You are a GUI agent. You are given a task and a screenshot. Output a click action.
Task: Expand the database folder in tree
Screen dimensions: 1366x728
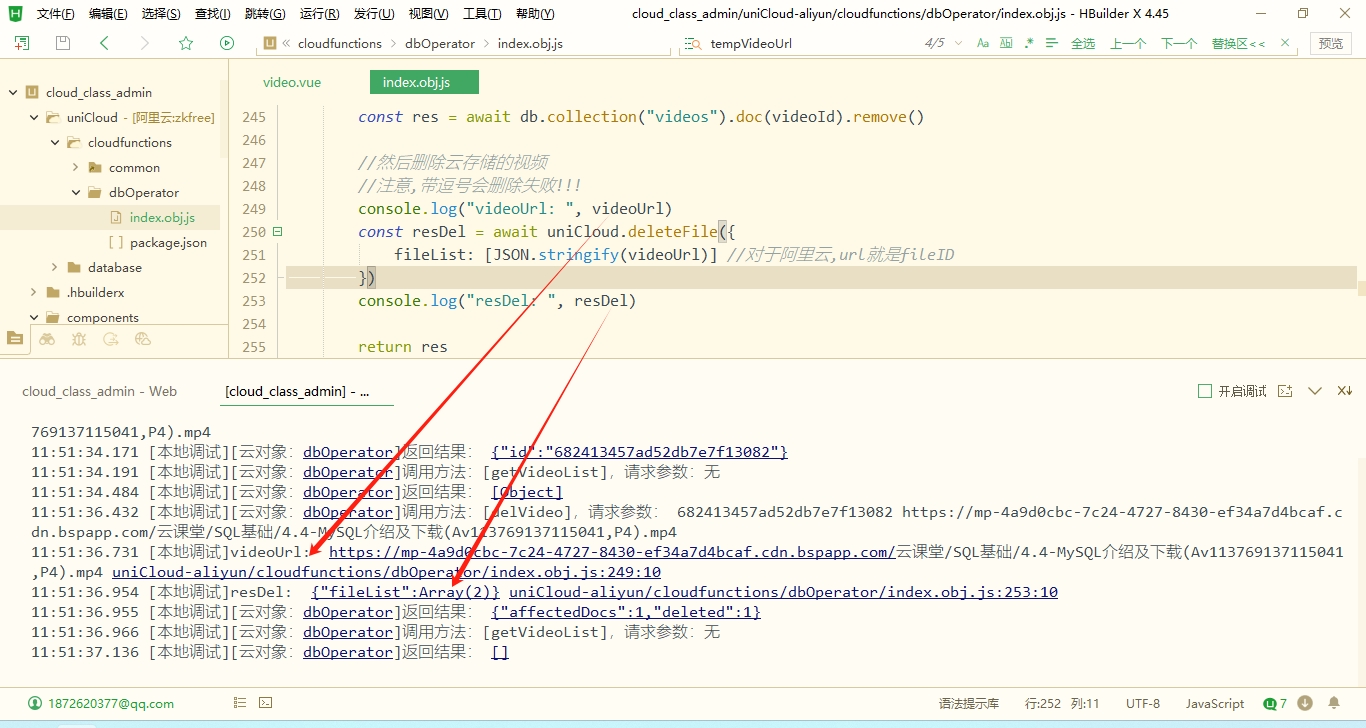pyautogui.click(x=55, y=267)
